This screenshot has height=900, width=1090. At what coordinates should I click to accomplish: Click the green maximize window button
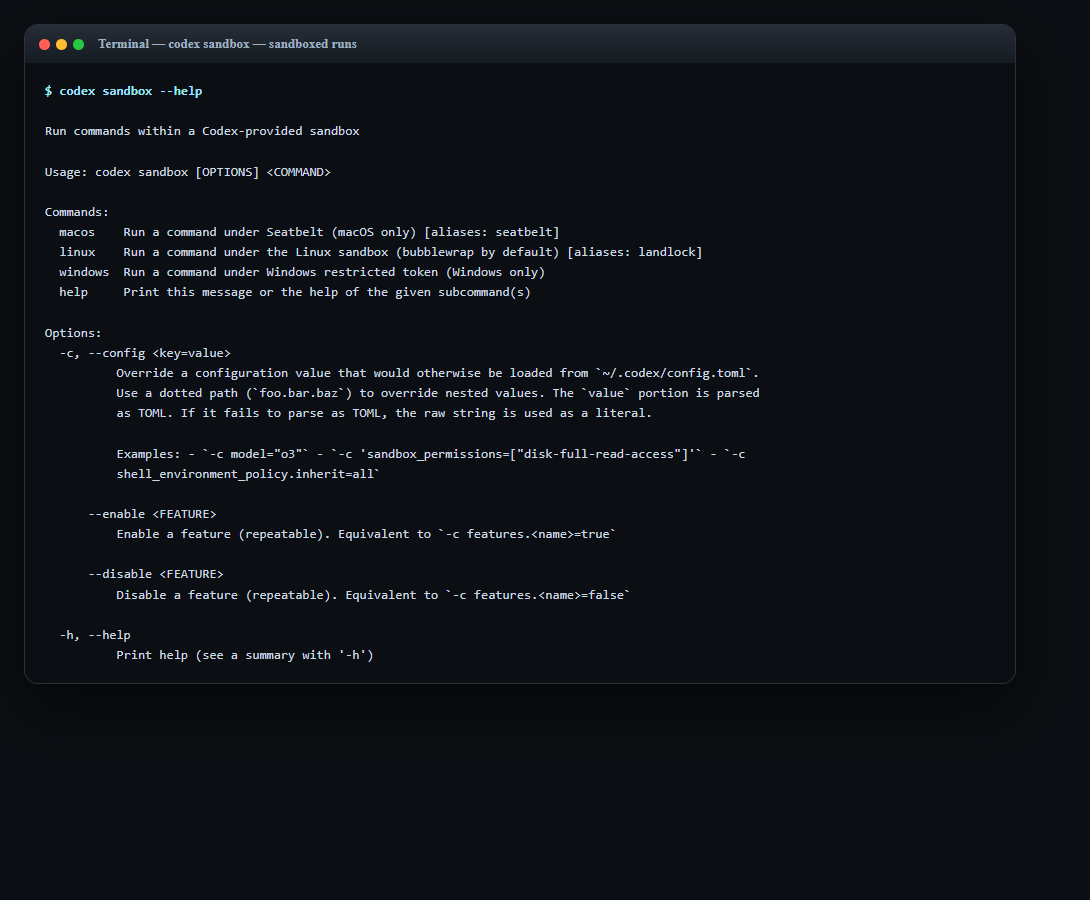click(79, 44)
